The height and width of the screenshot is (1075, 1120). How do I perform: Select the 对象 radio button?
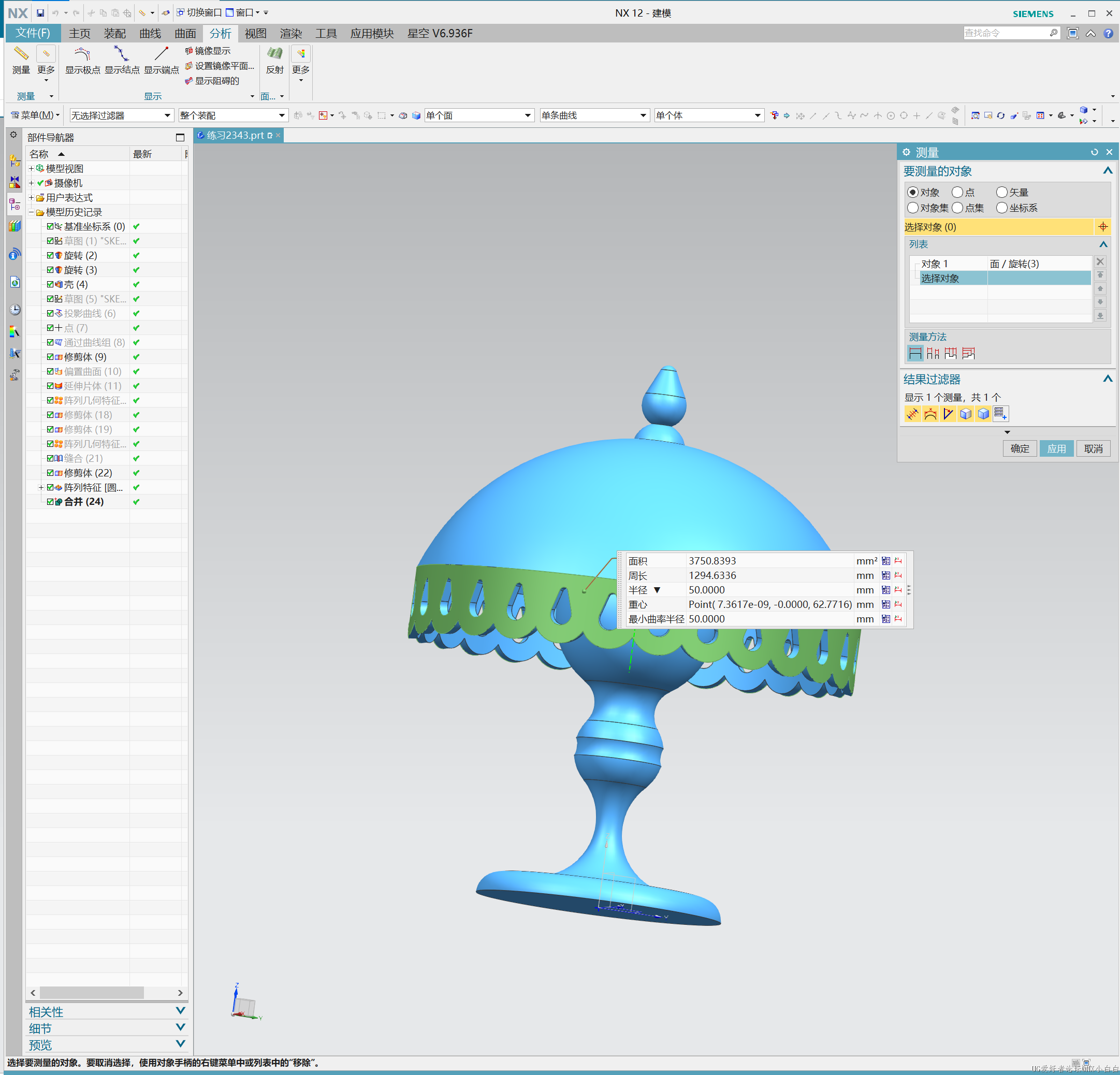(912, 192)
